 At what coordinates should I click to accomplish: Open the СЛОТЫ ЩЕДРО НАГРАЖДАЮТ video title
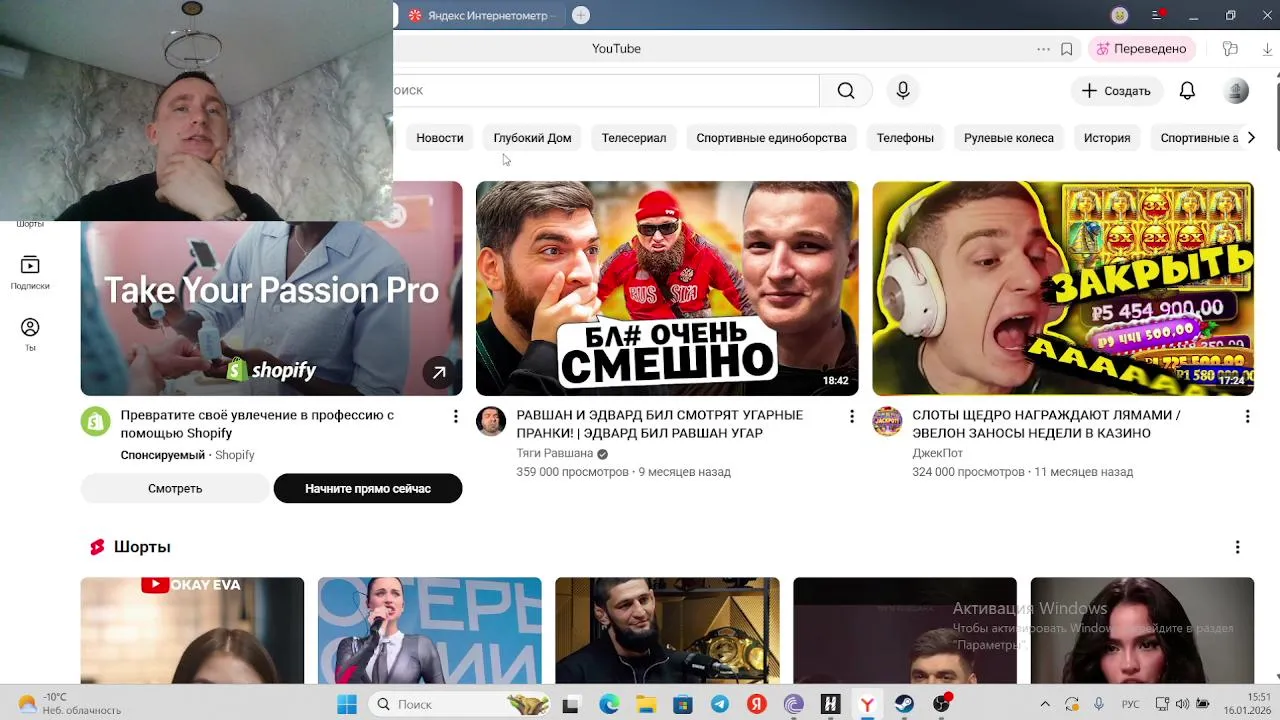point(1046,424)
